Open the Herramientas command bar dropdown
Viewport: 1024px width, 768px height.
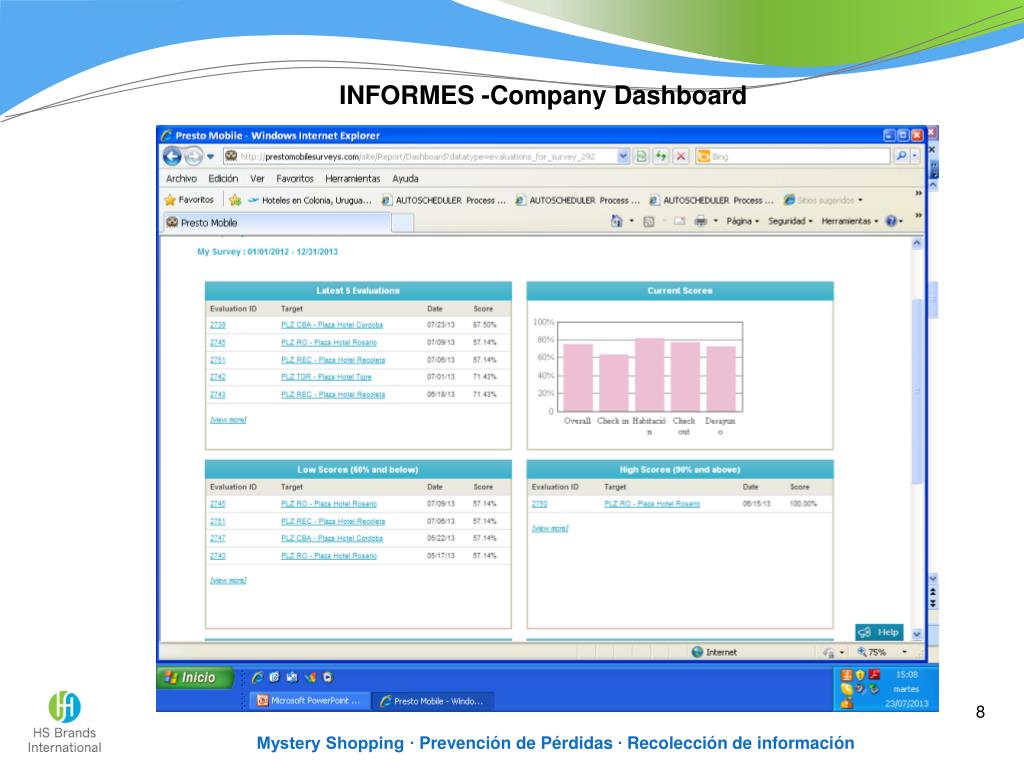point(850,221)
